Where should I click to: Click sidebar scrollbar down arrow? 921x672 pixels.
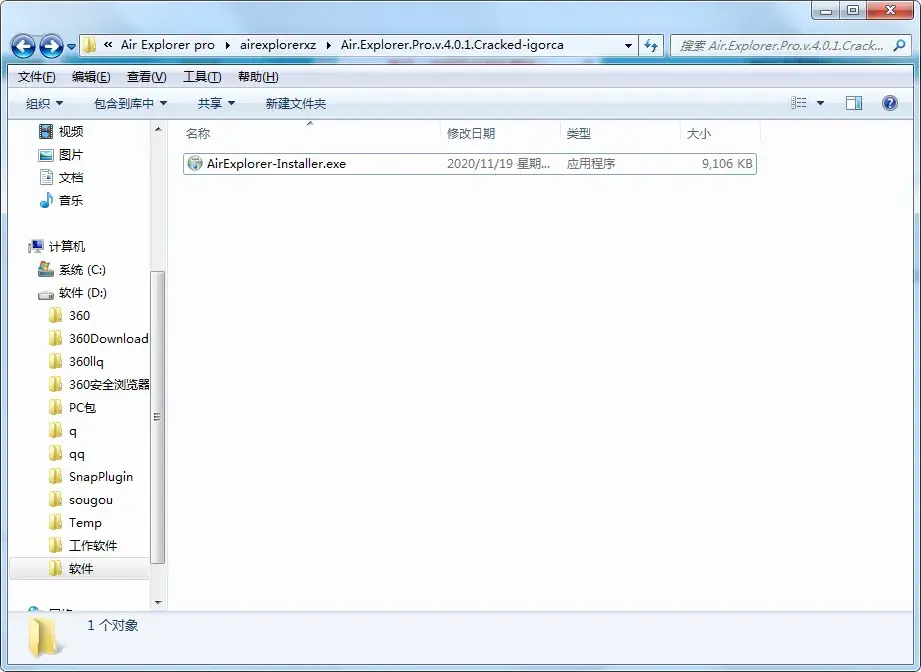[x=158, y=603]
